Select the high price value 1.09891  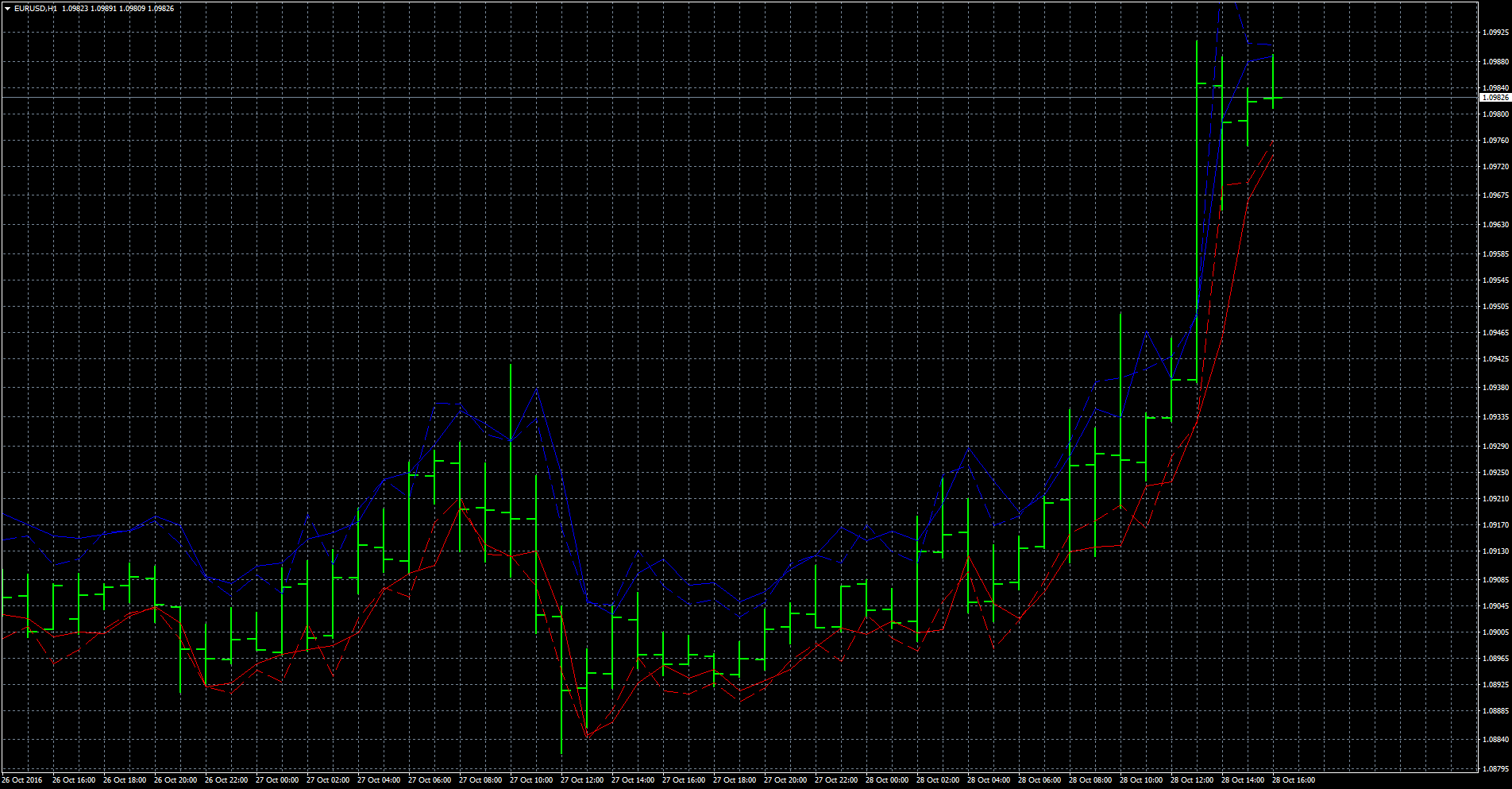pos(102,8)
